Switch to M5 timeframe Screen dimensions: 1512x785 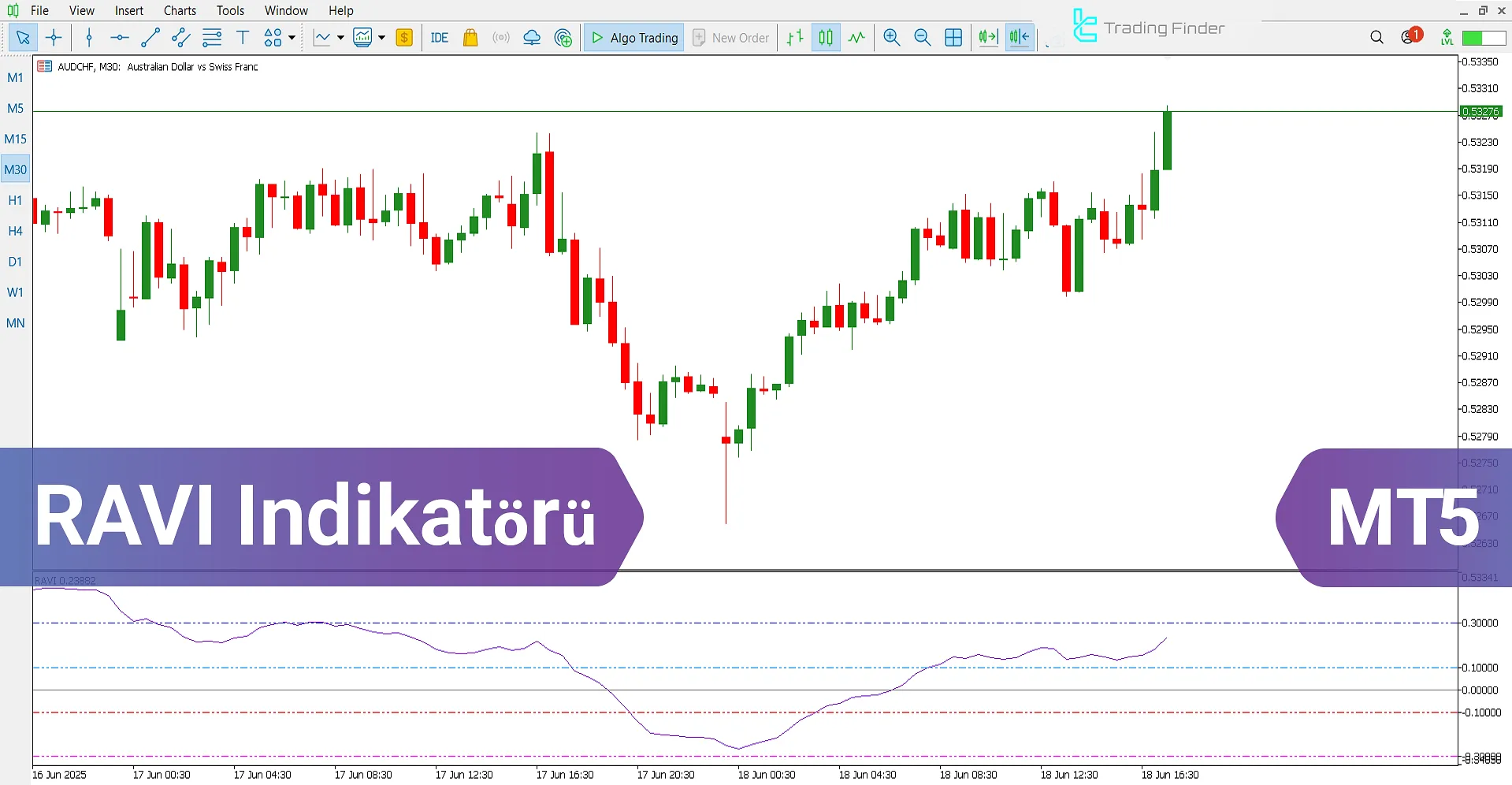tap(15, 108)
